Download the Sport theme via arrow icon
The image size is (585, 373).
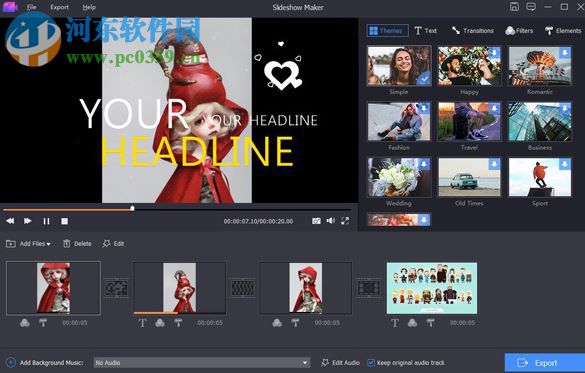click(565, 164)
